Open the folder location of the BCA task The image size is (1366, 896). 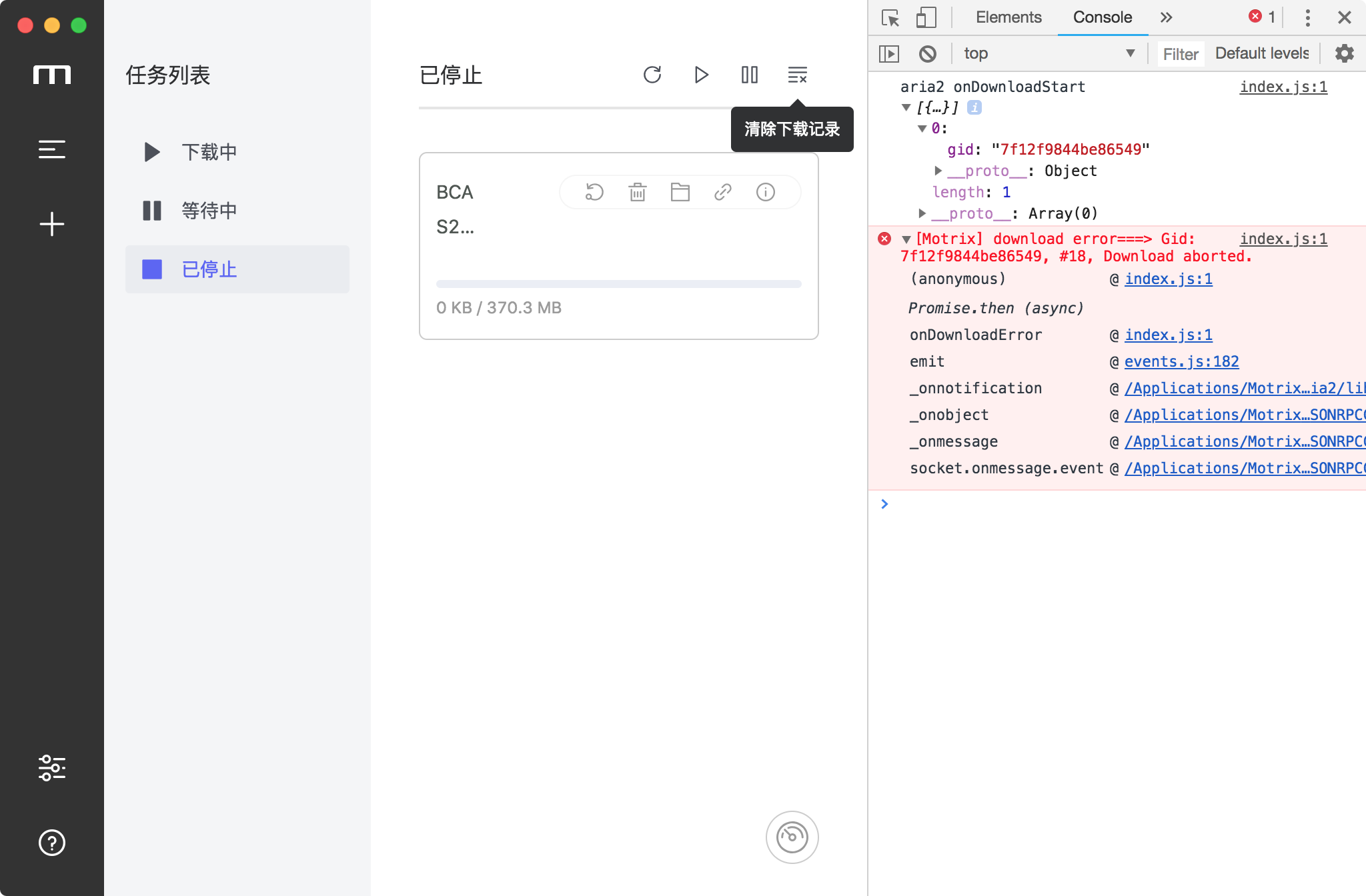point(680,192)
